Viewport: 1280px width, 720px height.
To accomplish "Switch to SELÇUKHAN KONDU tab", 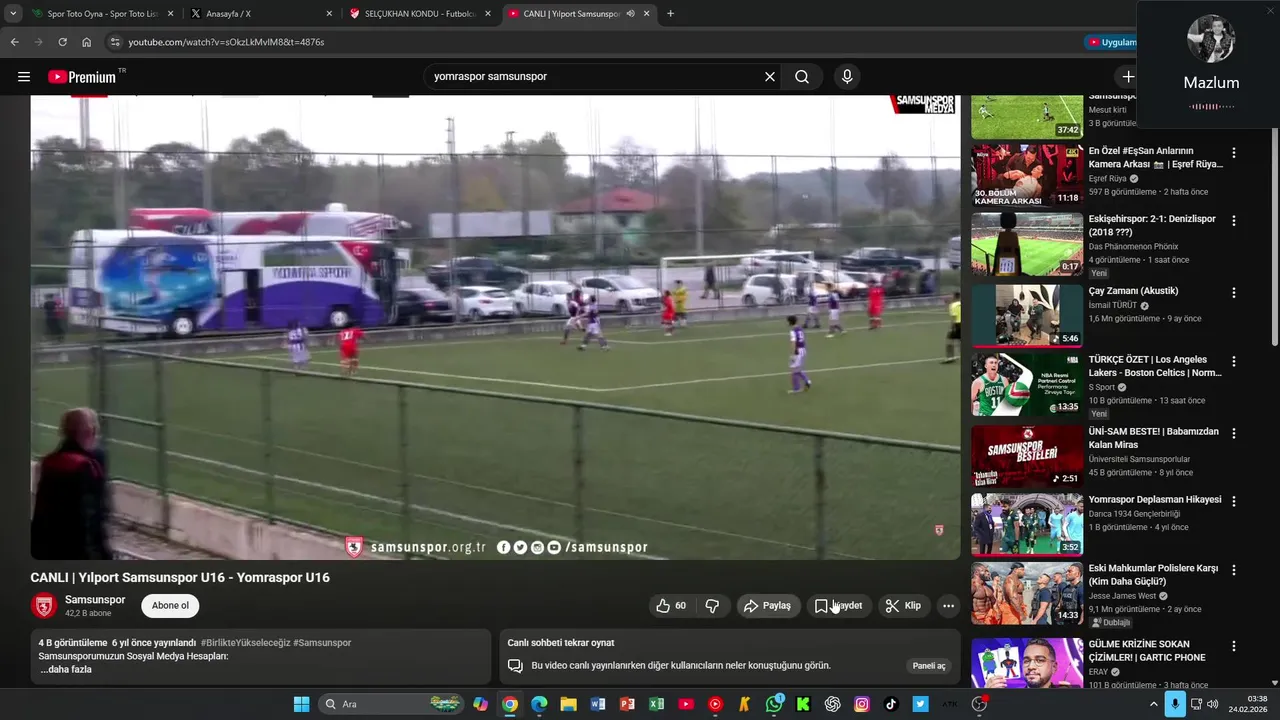I will pos(420,14).
